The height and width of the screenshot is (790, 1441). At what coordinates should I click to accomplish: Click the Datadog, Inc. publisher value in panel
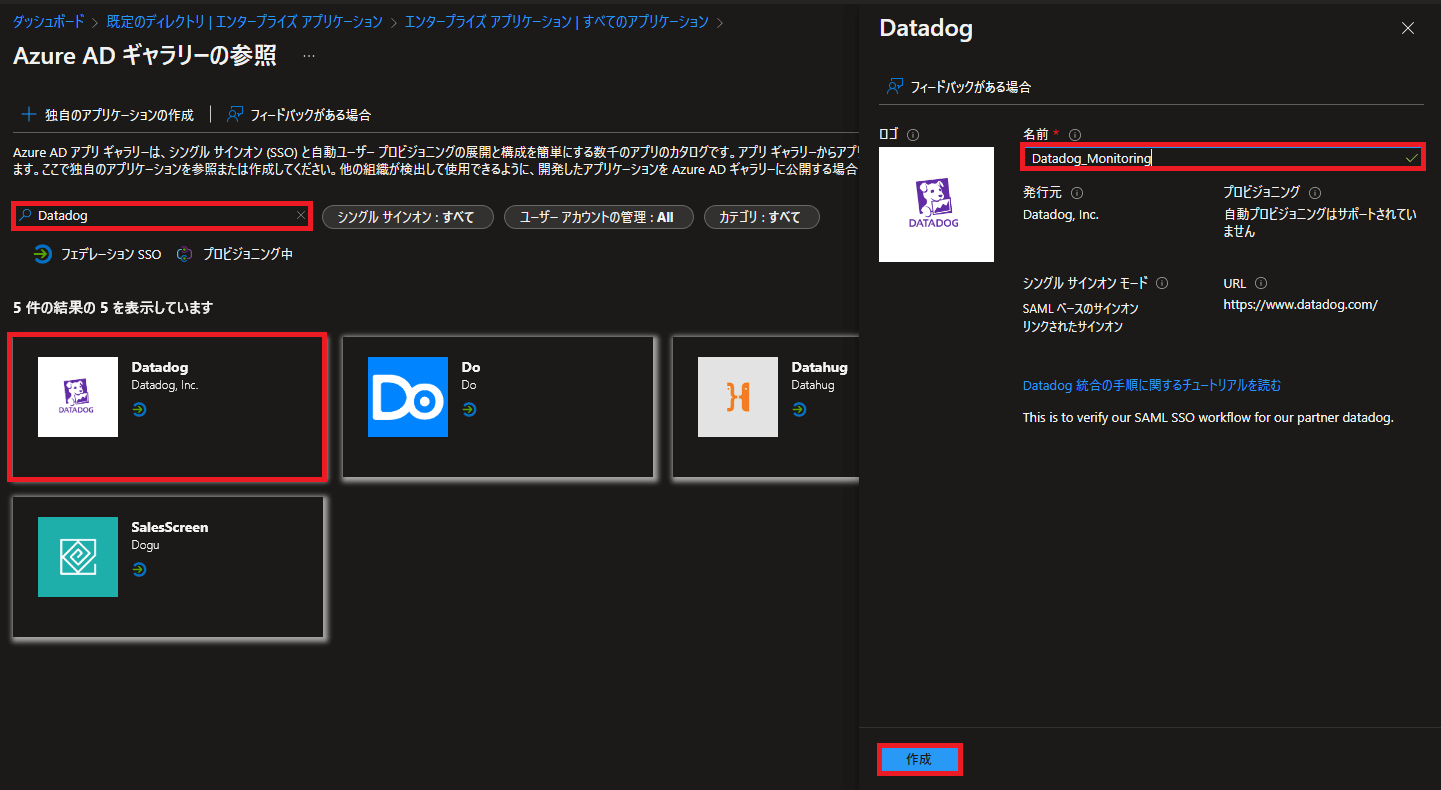(x=1061, y=214)
